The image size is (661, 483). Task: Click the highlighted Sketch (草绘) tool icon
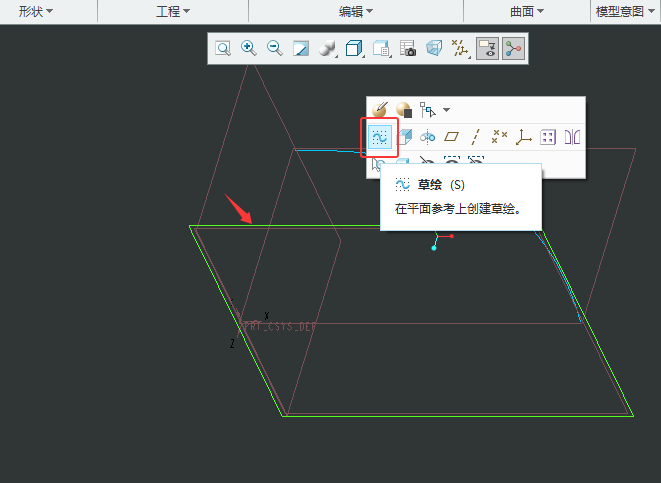[379, 137]
